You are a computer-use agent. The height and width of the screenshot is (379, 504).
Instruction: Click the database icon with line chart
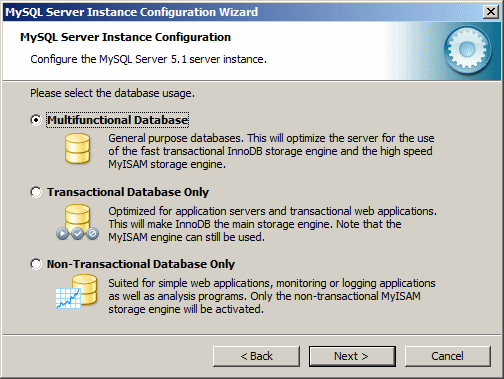pyautogui.click(x=77, y=291)
